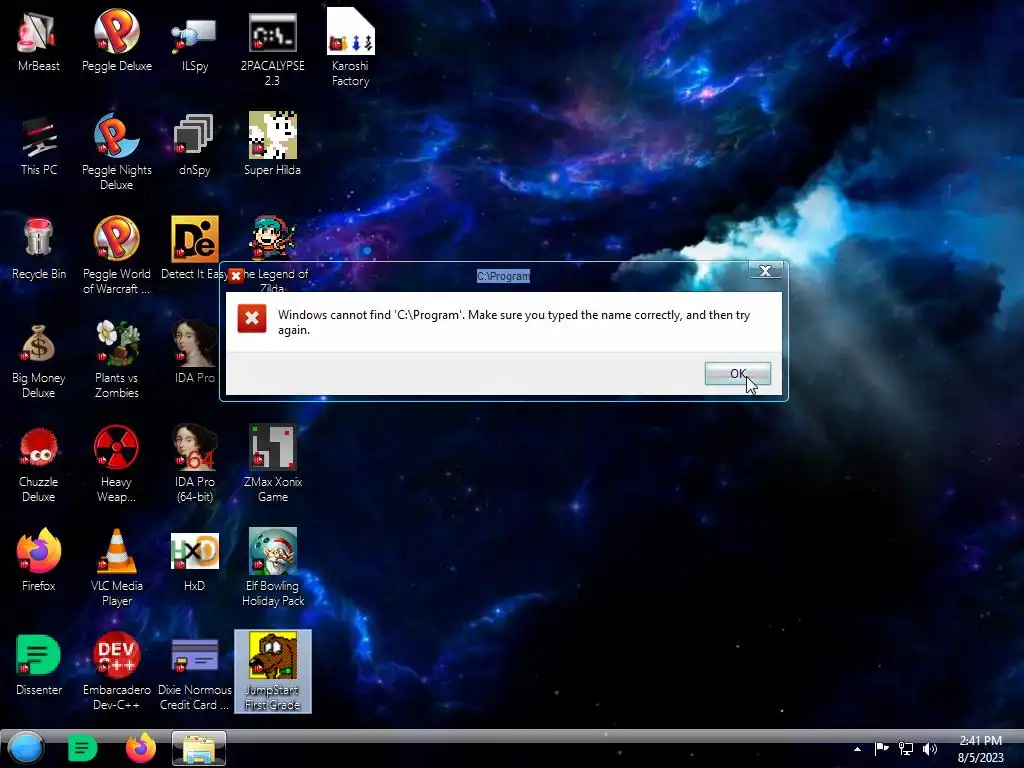Show hidden system tray icons
The image size is (1024, 768).
point(857,749)
